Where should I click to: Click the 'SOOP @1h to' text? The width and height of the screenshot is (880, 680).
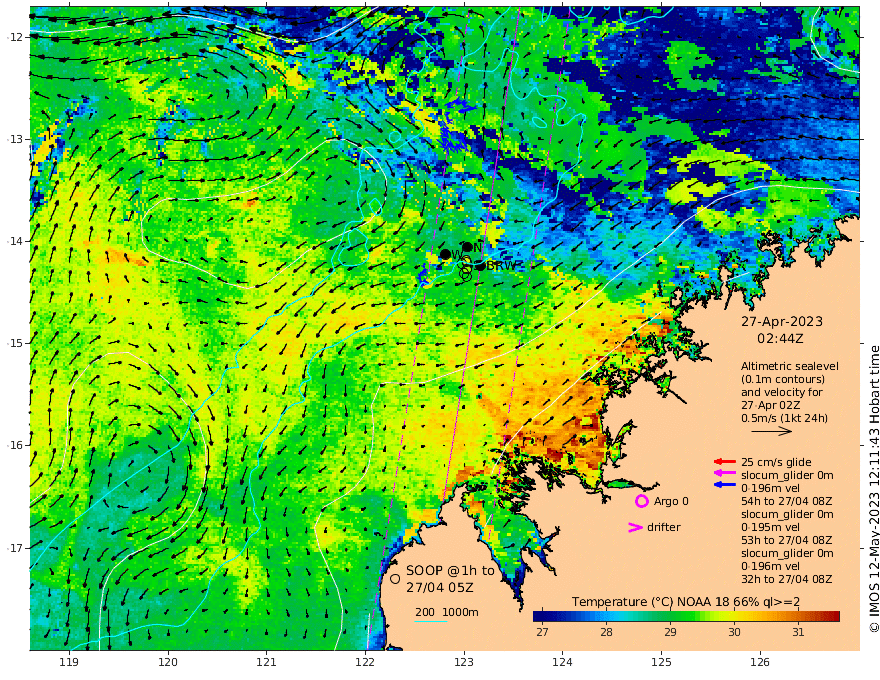point(450,571)
